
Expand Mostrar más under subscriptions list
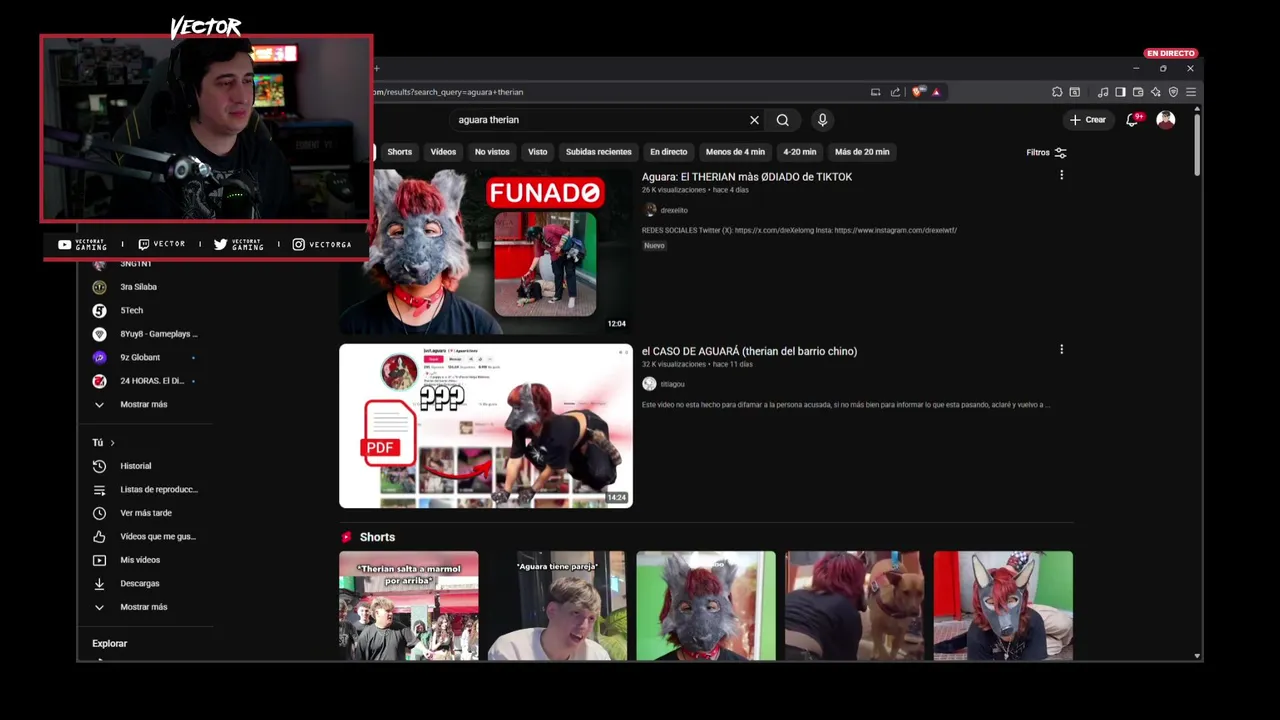tap(144, 405)
